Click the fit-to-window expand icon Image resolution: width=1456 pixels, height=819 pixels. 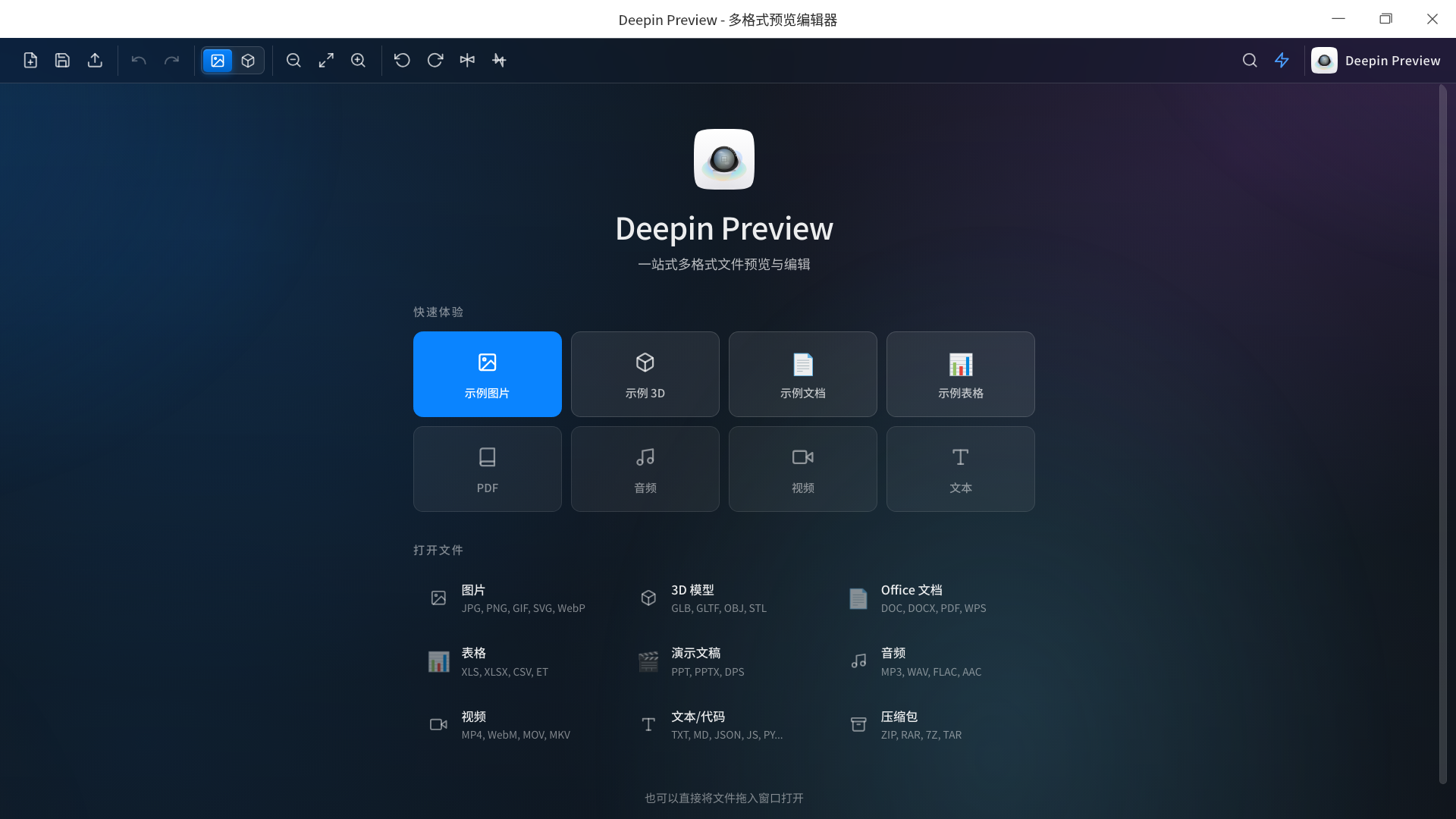click(x=326, y=61)
